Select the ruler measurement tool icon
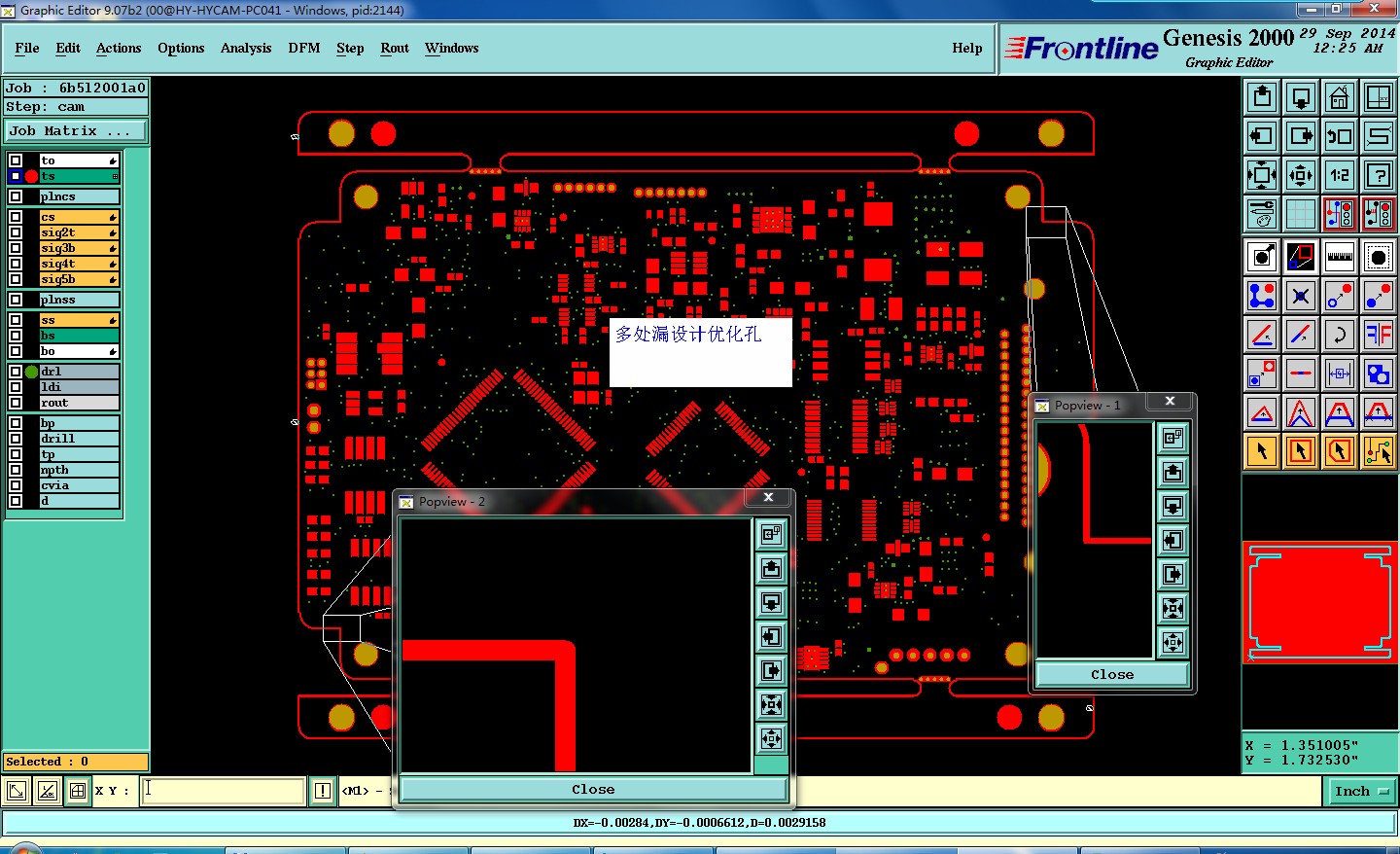Viewport: 1400px width, 854px height. click(1340, 257)
